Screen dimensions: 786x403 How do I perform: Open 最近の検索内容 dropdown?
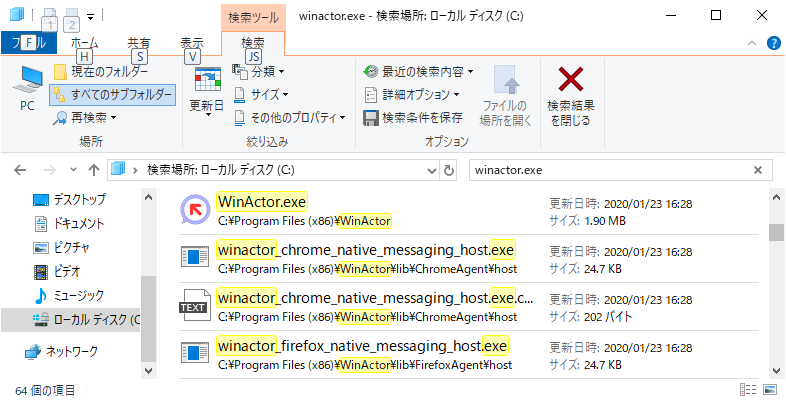[x=419, y=72]
